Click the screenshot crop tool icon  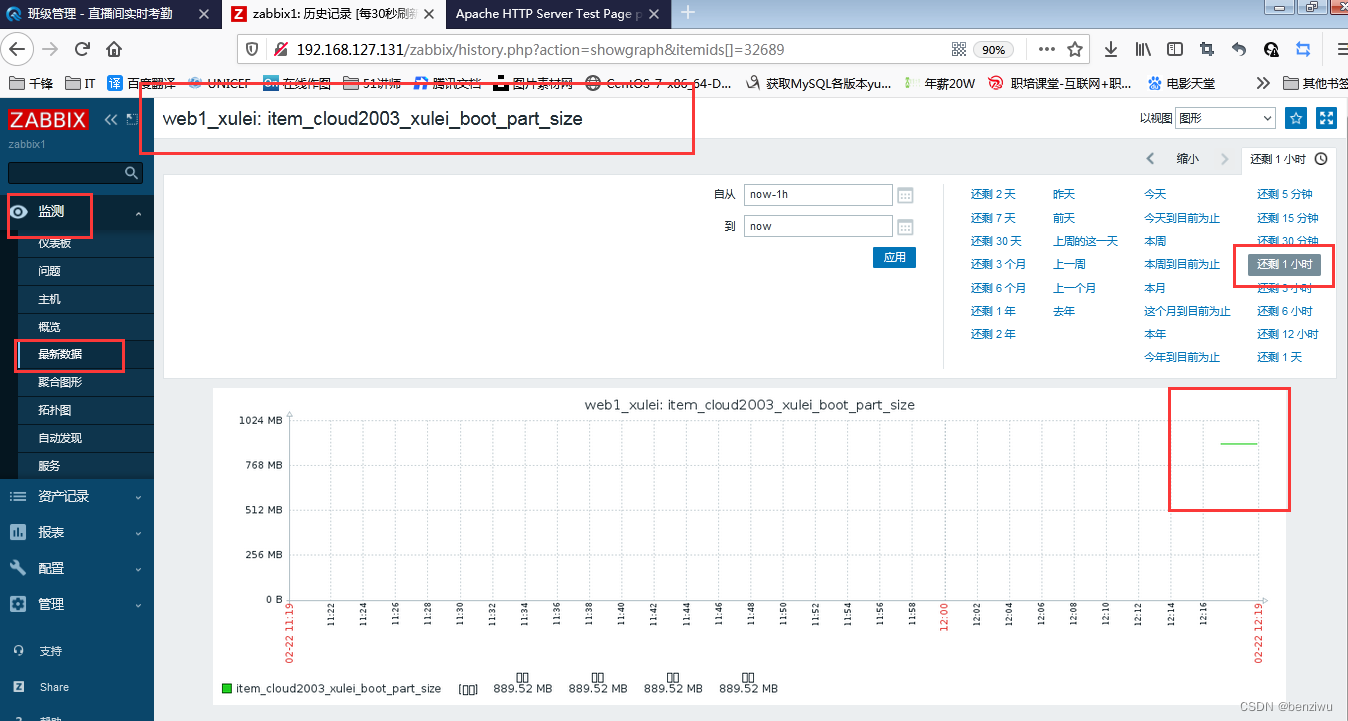point(1207,49)
